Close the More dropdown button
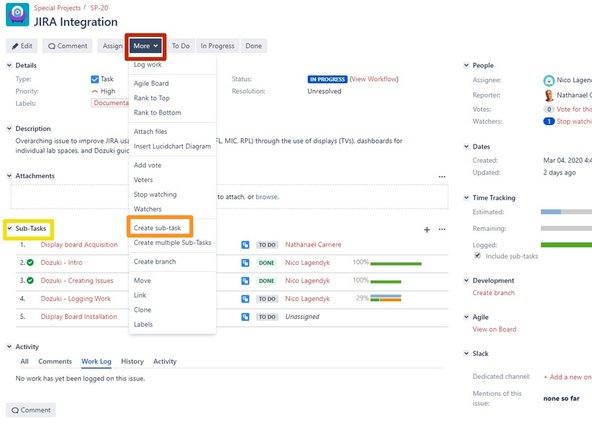The width and height of the screenshot is (592, 444). click(146, 46)
